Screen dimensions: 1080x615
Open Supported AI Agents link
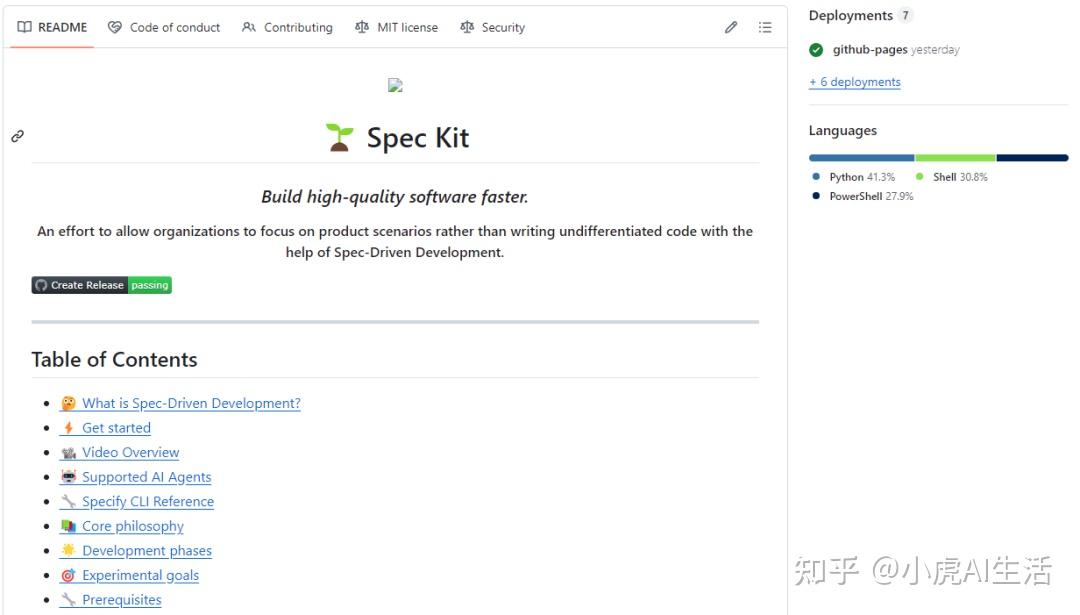tap(146, 476)
